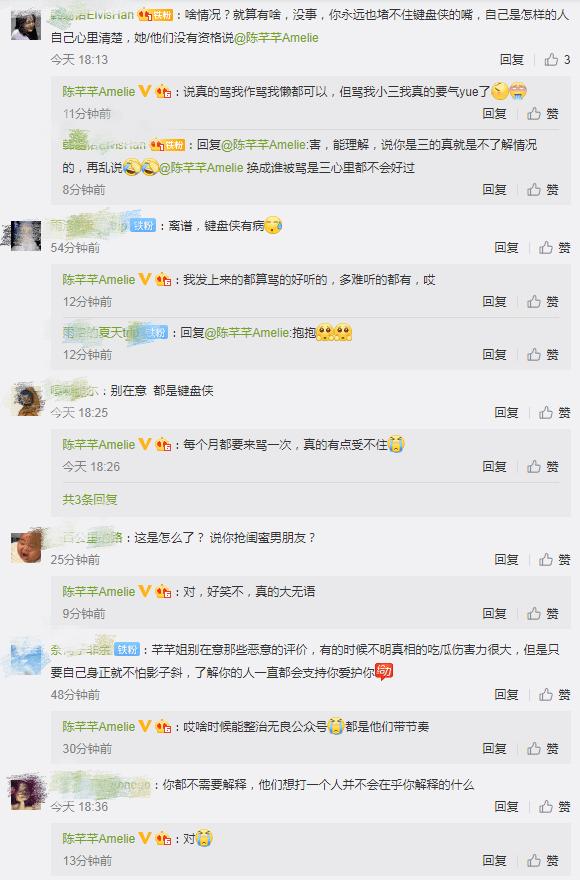Open the avatar of the first commenter

pos(26,25)
